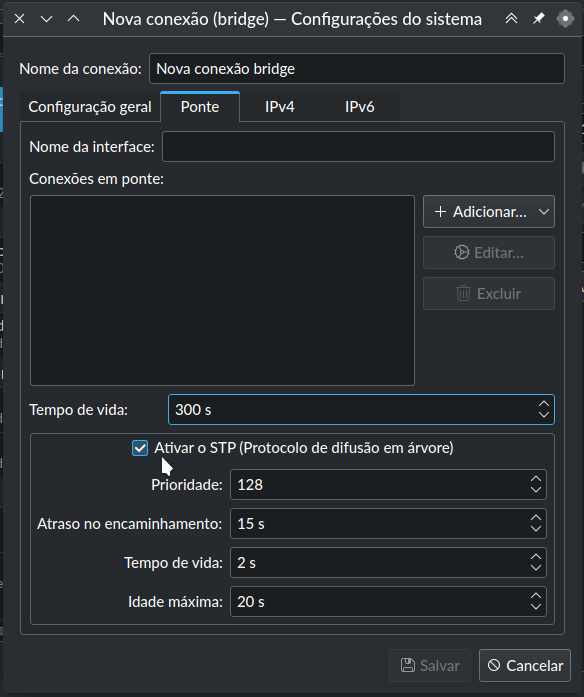Click the minimize chevron-down titlebar icon
This screenshot has width=584, height=697.
(x=47, y=19)
